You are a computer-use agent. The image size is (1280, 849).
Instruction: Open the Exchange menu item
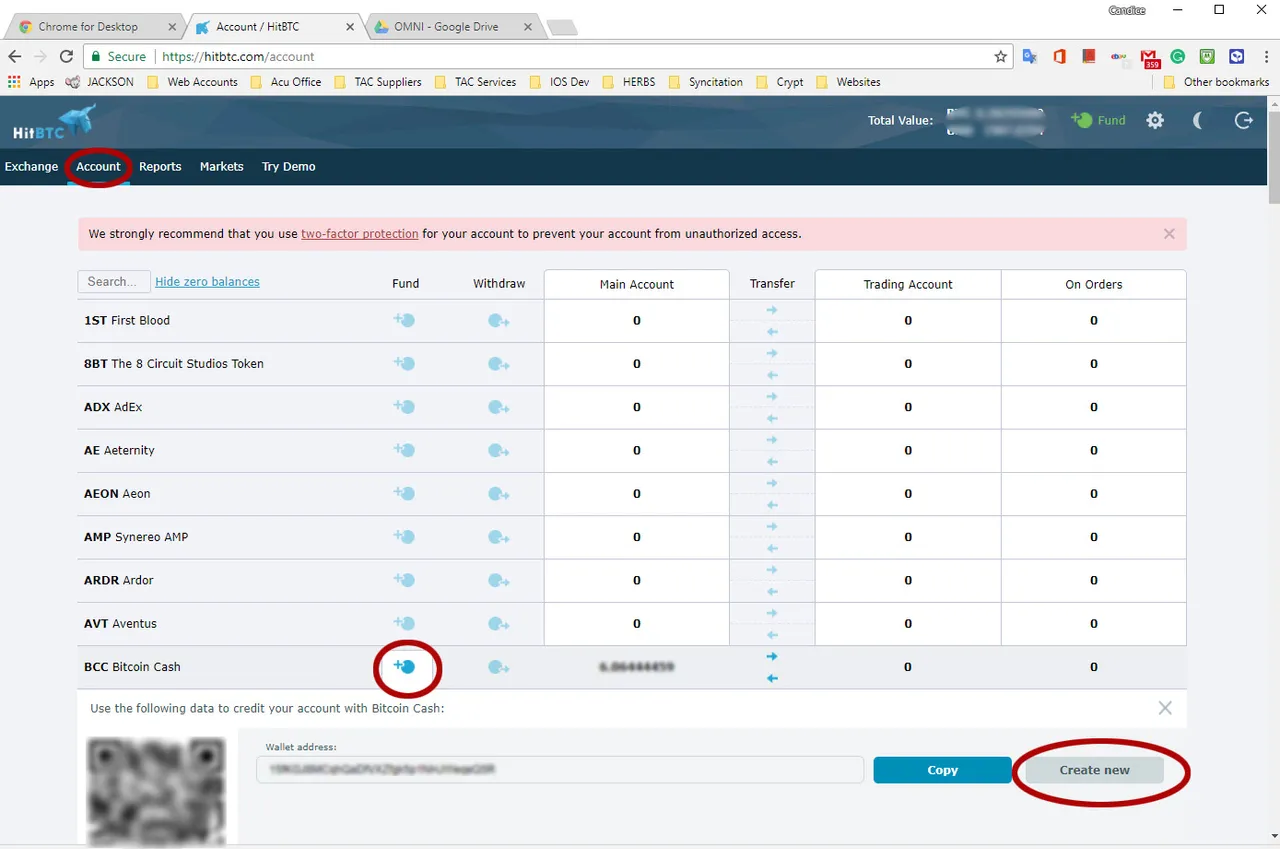pos(31,166)
